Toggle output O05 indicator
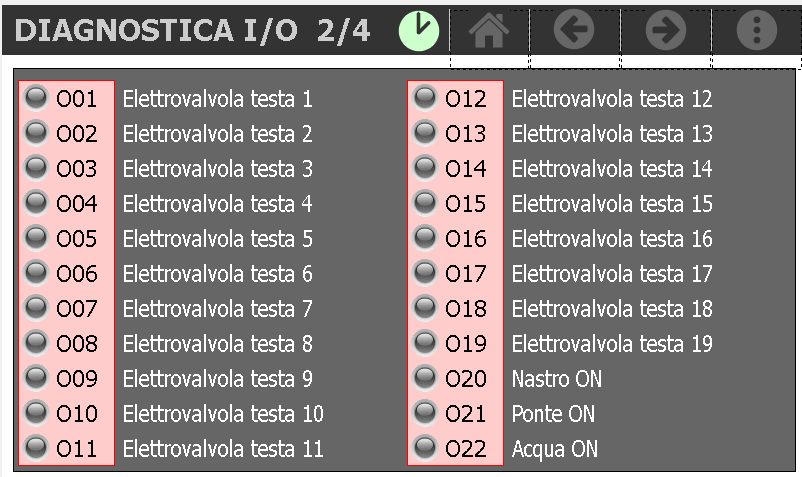 pyautogui.click(x=37, y=238)
